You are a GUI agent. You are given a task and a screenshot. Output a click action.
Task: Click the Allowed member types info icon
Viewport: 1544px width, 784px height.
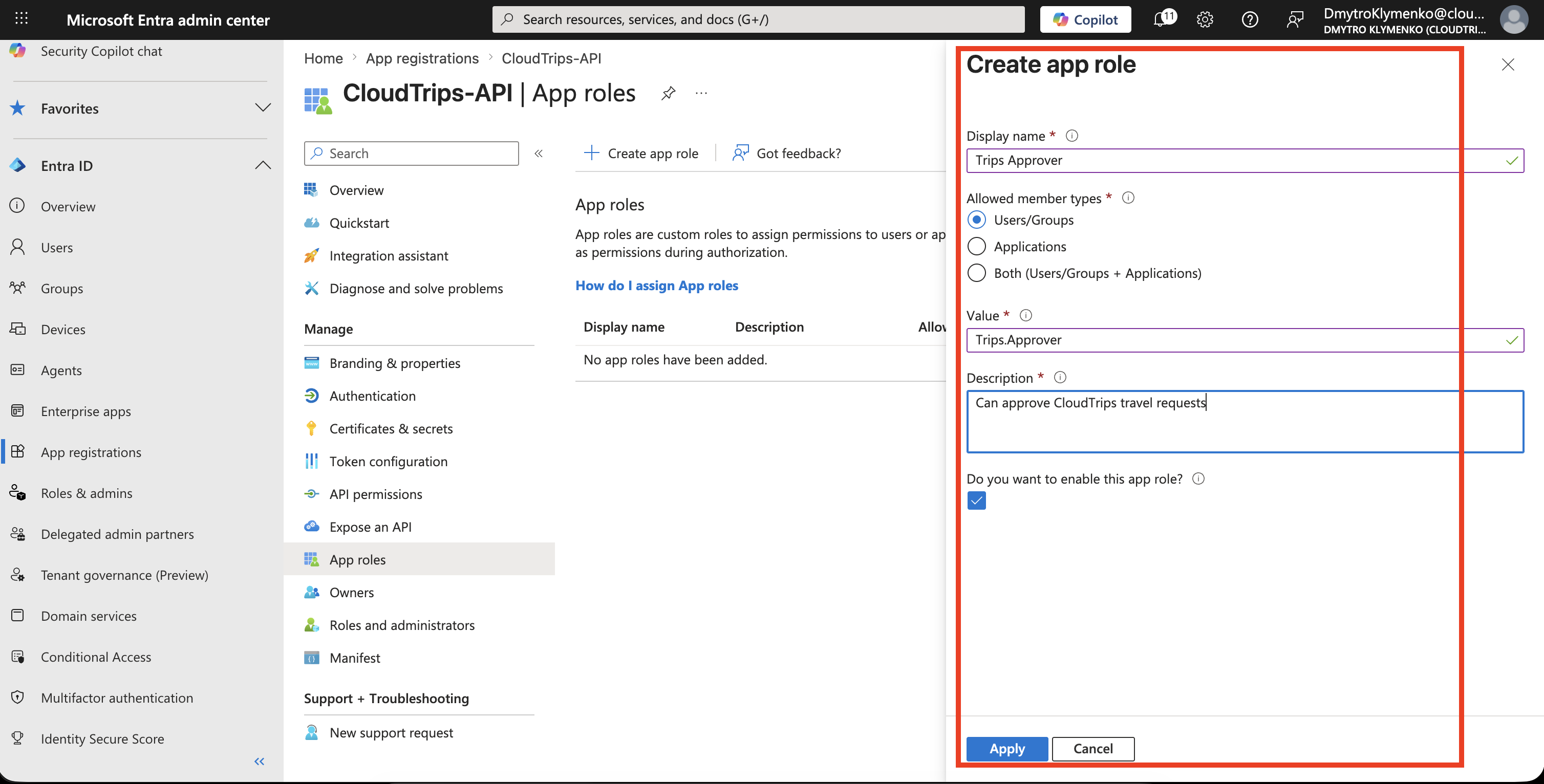(1128, 198)
